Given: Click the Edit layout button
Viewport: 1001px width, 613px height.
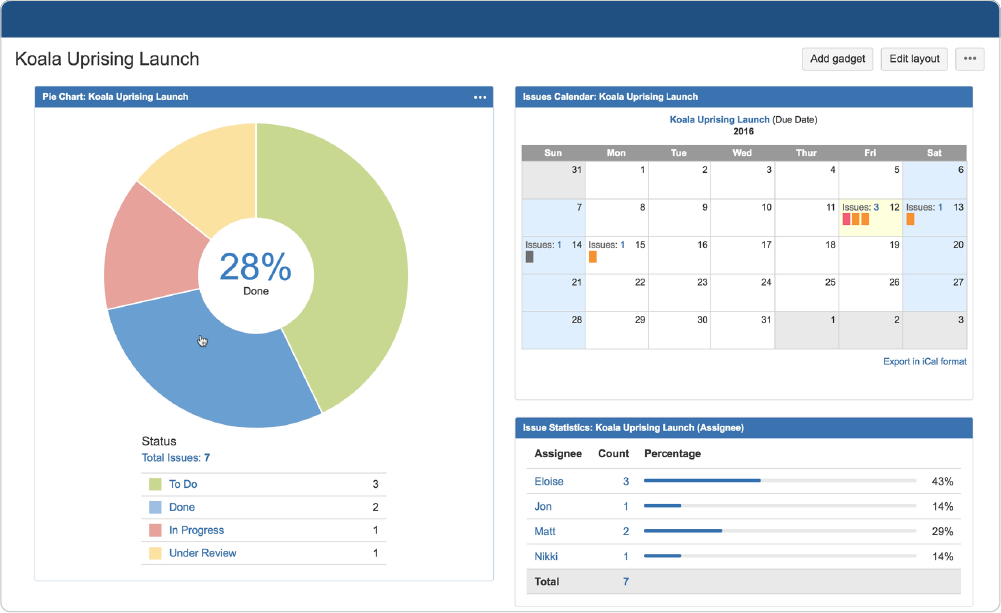Looking at the screenshot, I should click(913, 59).
